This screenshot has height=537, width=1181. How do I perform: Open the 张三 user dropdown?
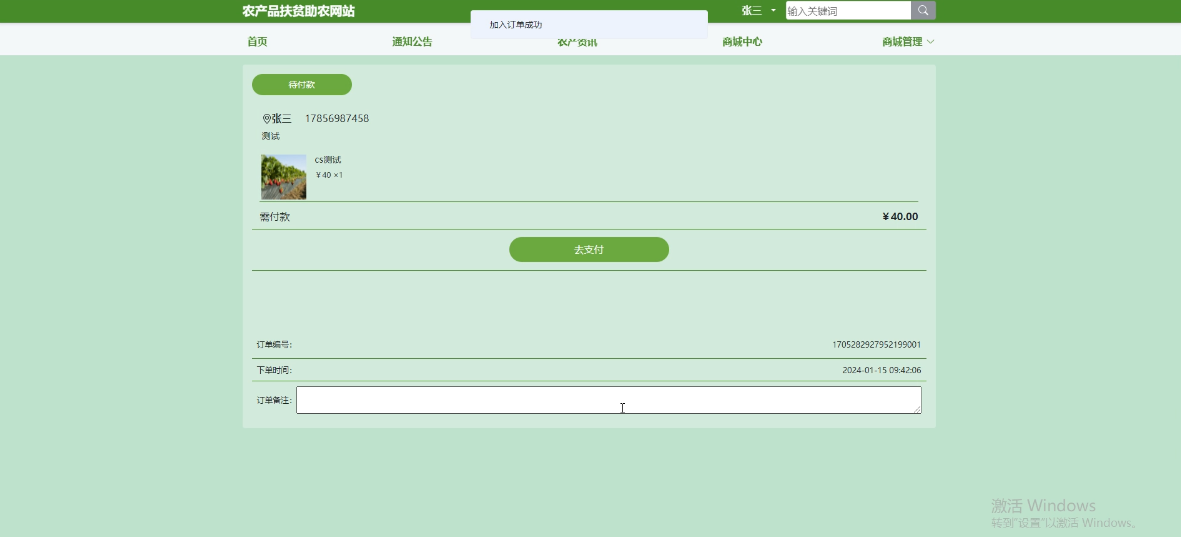[758, 11]
